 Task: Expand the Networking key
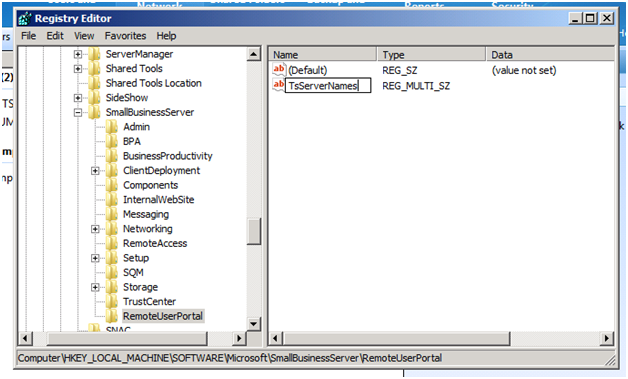(x=95, y=229)
